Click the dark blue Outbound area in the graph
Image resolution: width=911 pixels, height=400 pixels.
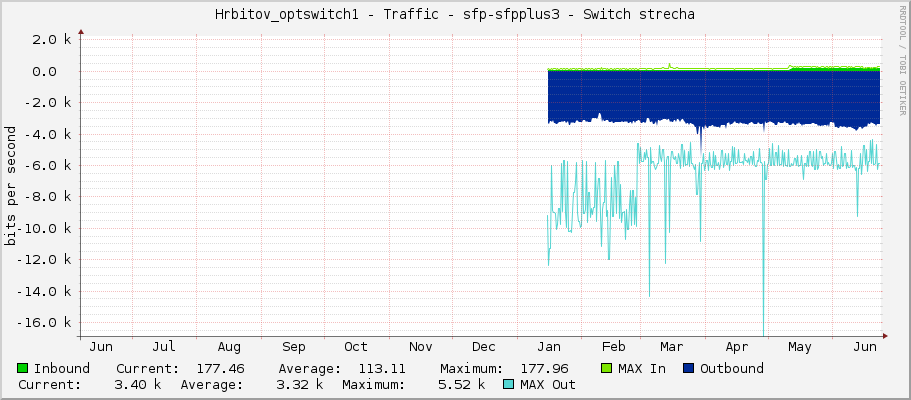(x=713, y=96)
